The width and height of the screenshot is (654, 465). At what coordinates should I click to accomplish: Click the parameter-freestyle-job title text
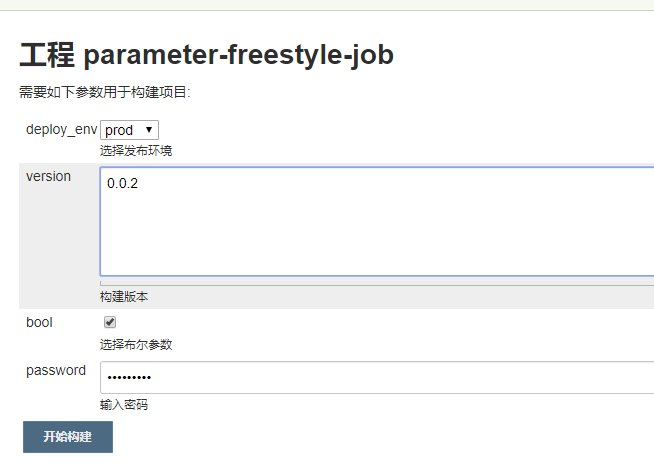point(238,55)
